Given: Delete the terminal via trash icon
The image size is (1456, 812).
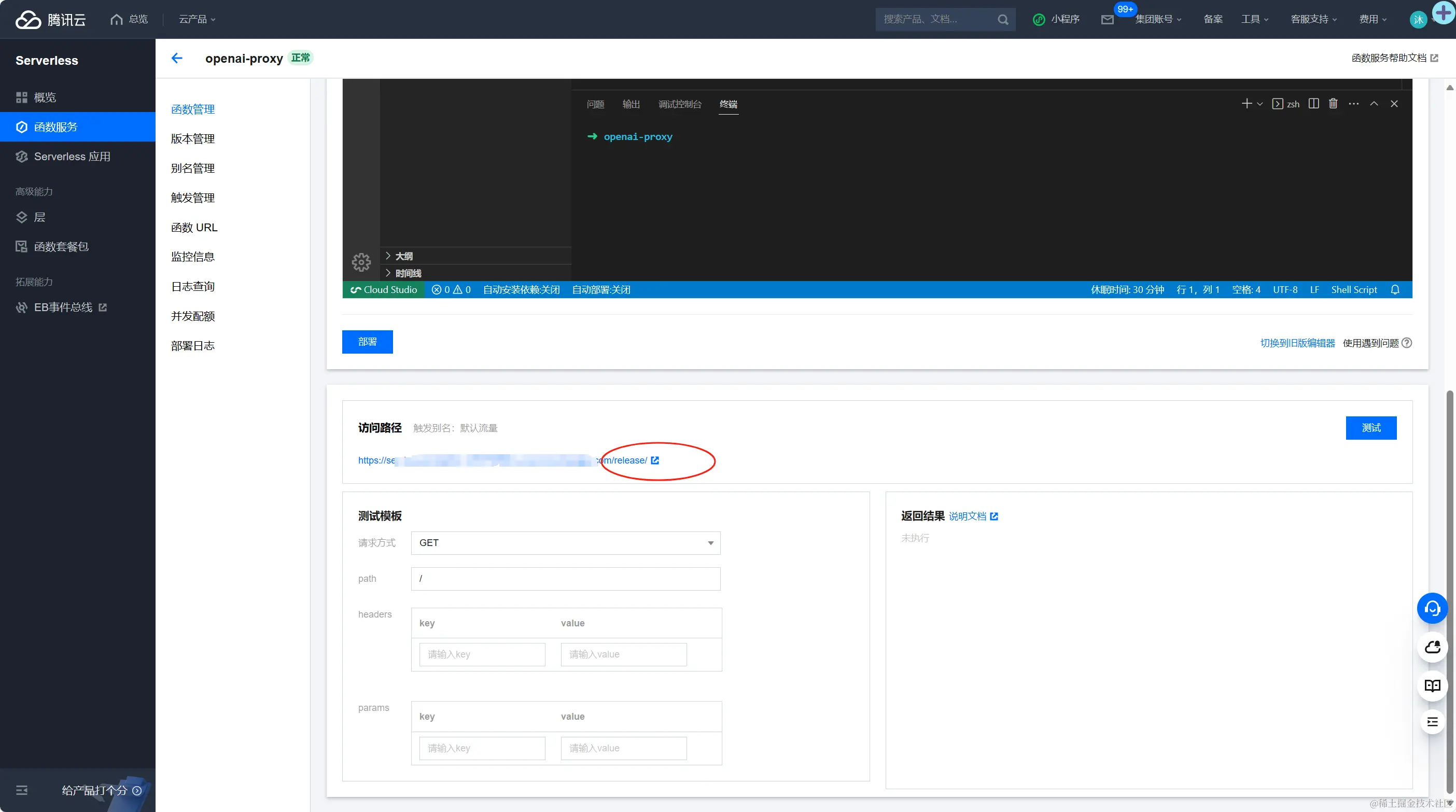Looking at the screenshot, I should [1333, 103].
